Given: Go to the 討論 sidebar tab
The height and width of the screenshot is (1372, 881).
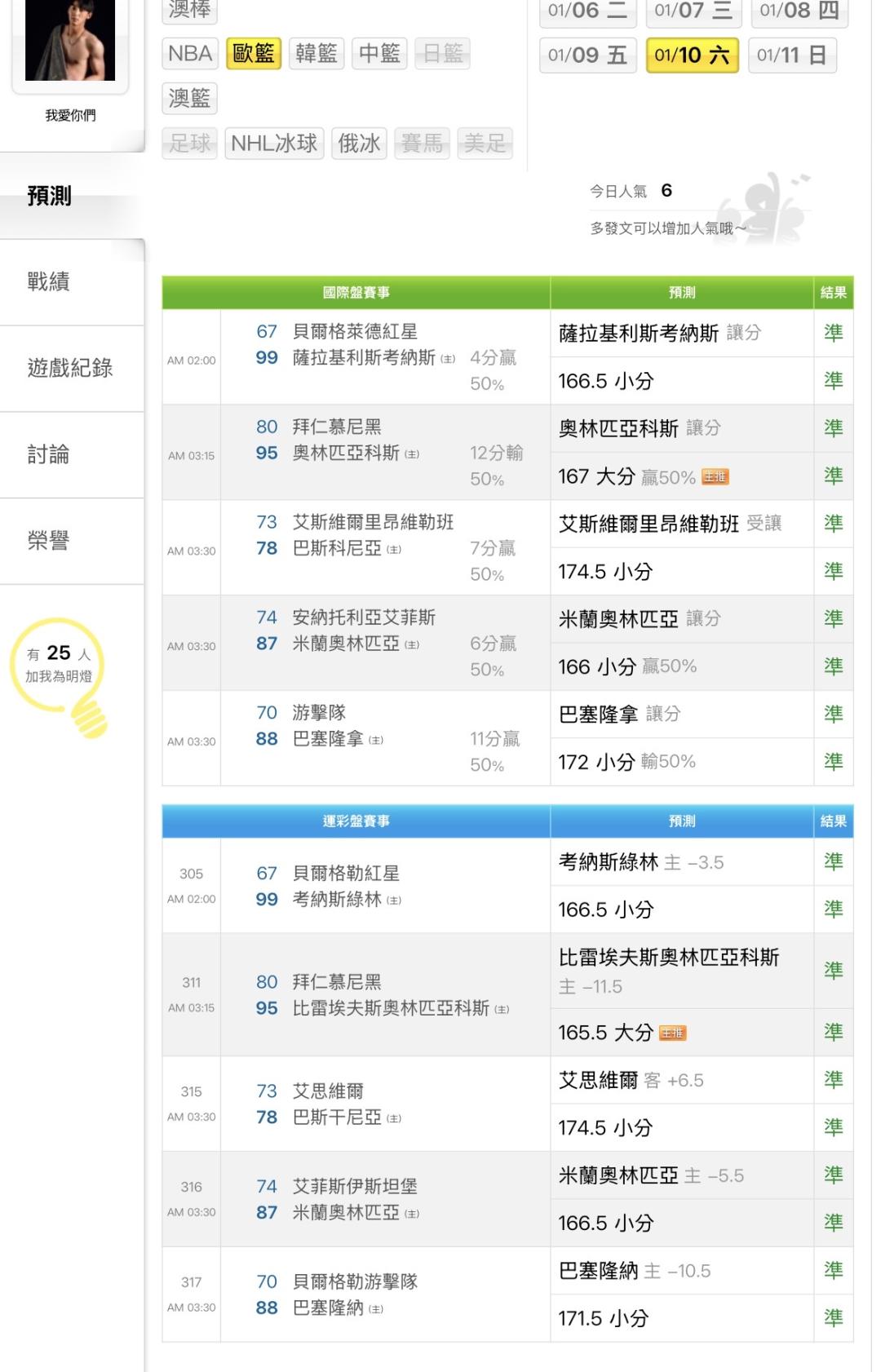Looking at the screenshot, I should (49, 454).
